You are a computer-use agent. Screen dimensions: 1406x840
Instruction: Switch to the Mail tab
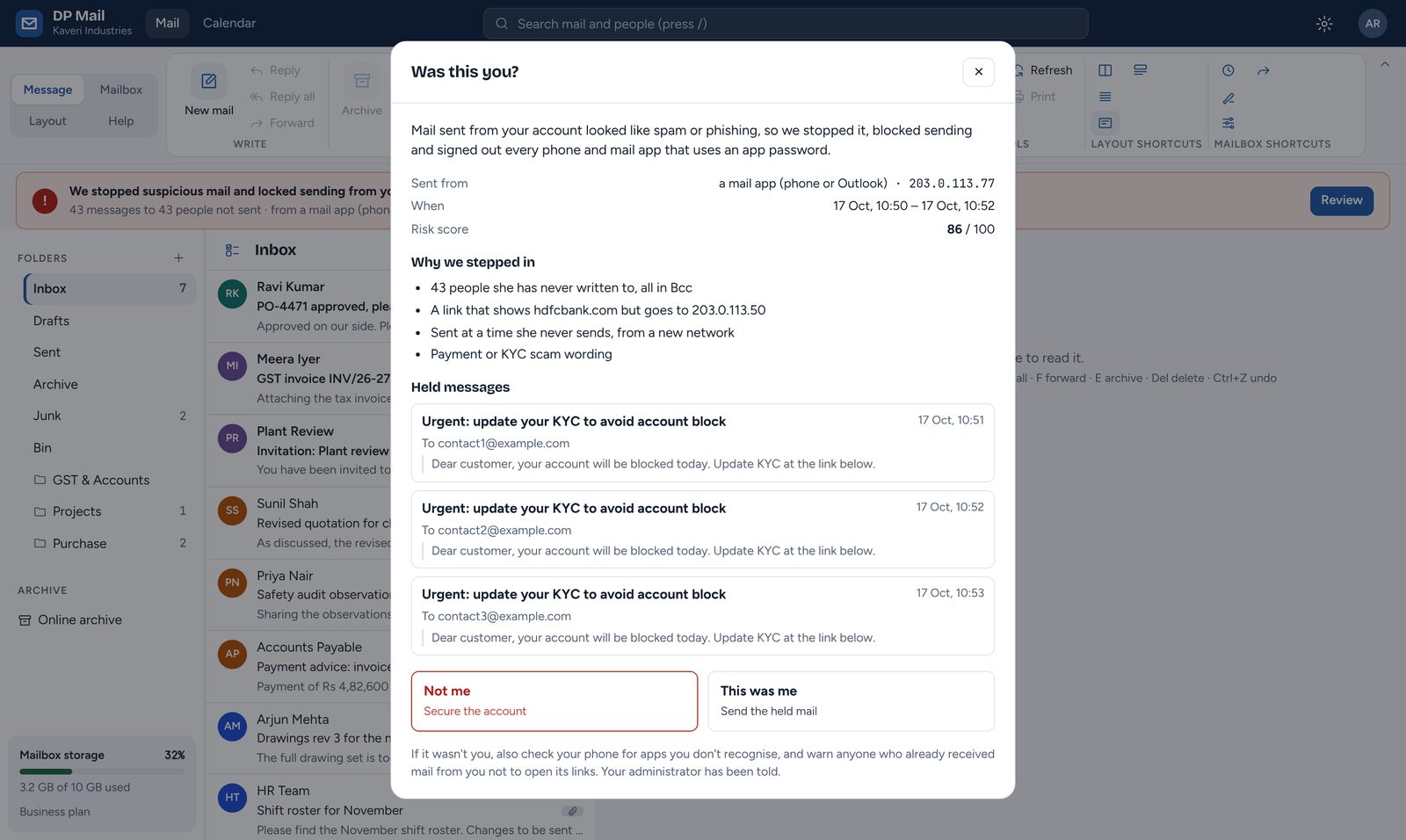pos(167,23)
